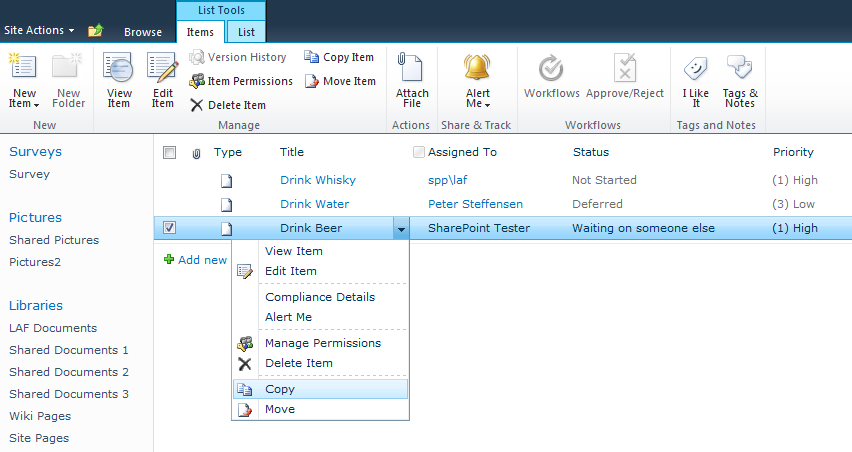Screen dimensions: 852x452
Task: Click the New Item ribbon icon
Action: [x=23, y=67]
